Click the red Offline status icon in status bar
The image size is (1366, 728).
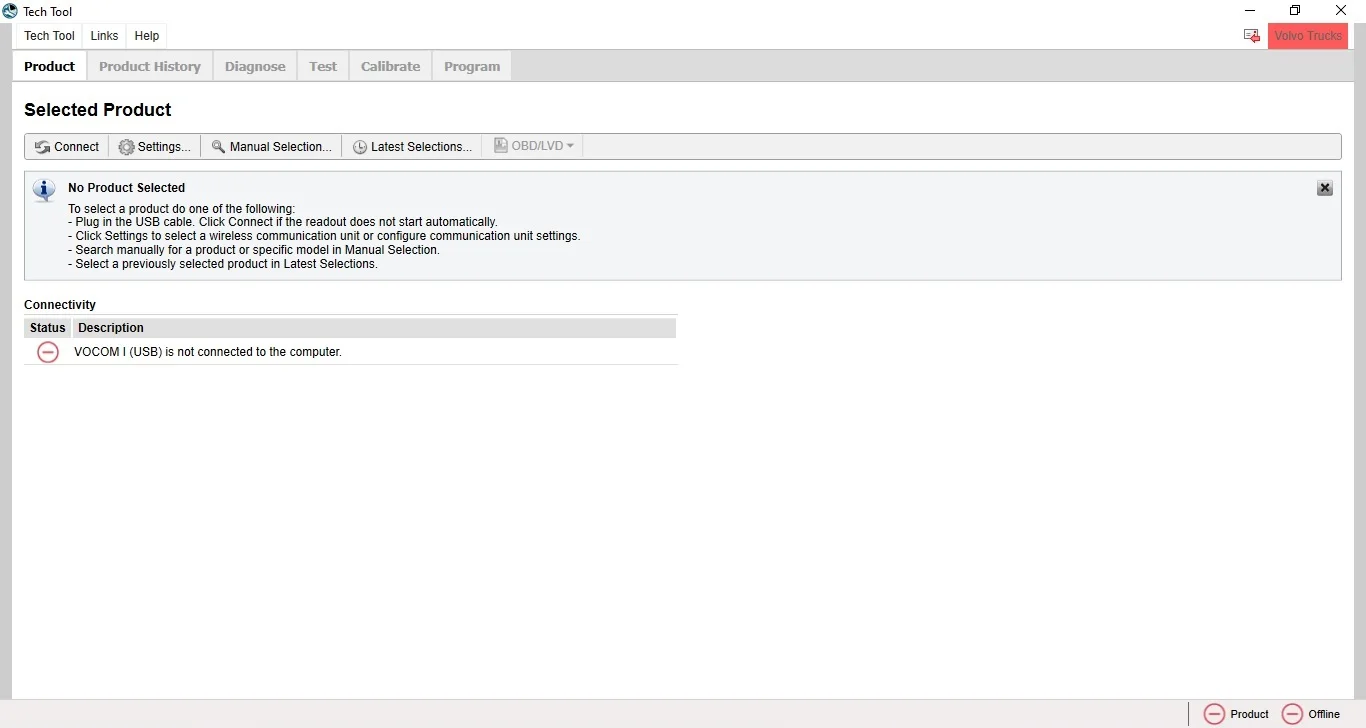(1293, 714)
